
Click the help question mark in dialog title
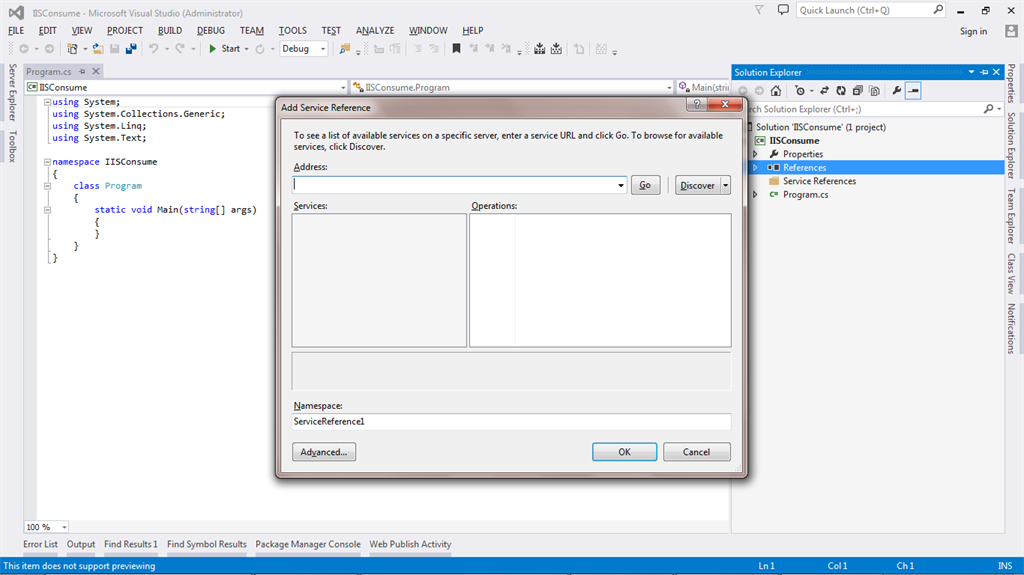(x=697, y=105)
